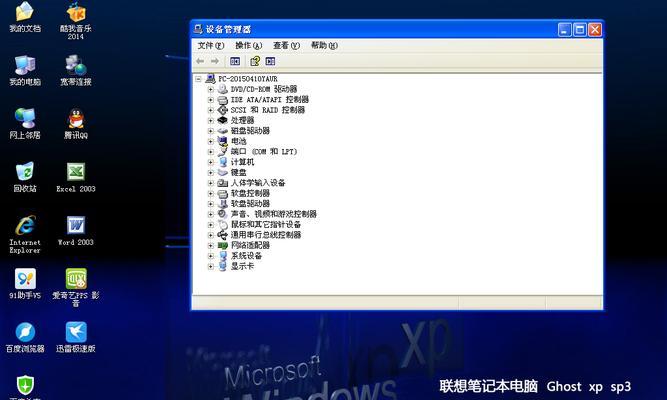This screenshot has width=667, height=400.
Task: Click the Forward arrow in Device Manager toolbar
Action: [x=215, y=61]
